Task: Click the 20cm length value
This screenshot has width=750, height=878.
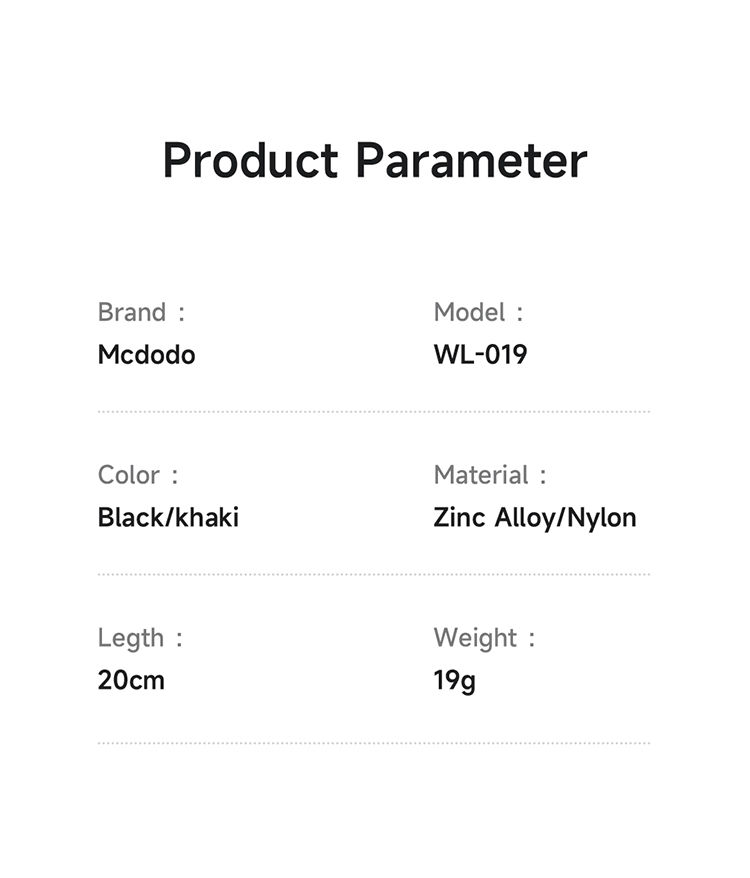Action: coord(131,681)
